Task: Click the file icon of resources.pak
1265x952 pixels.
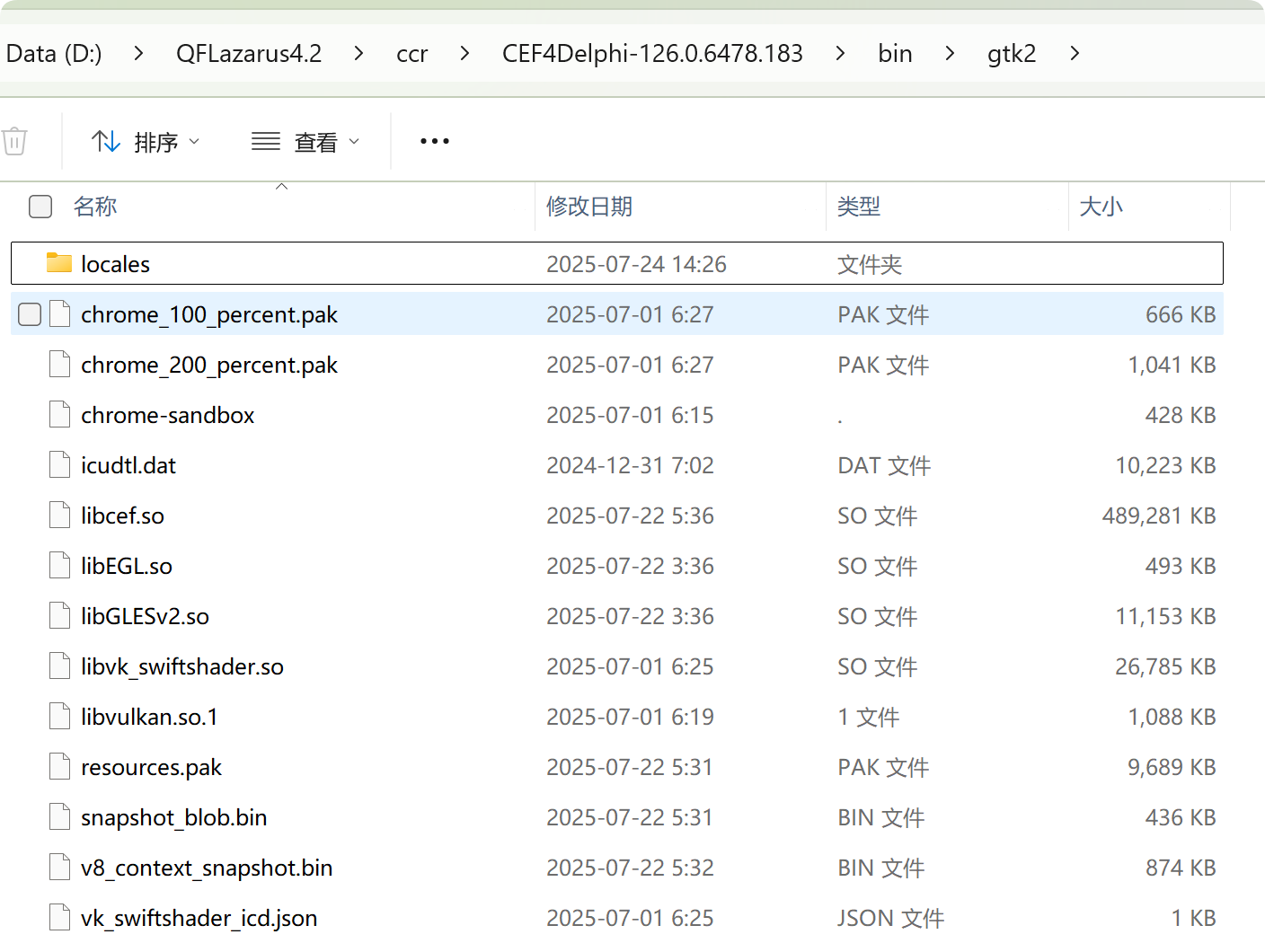Action: click(x=60, y=767)
